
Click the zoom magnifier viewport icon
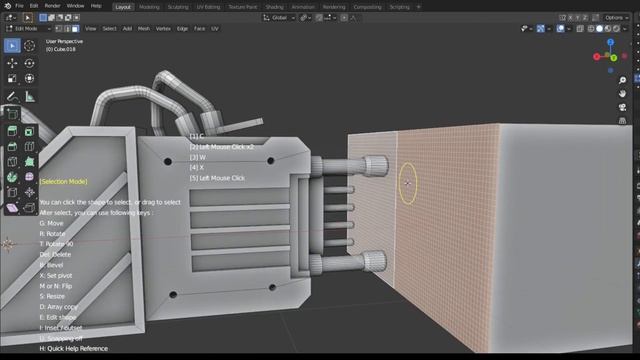622,80
